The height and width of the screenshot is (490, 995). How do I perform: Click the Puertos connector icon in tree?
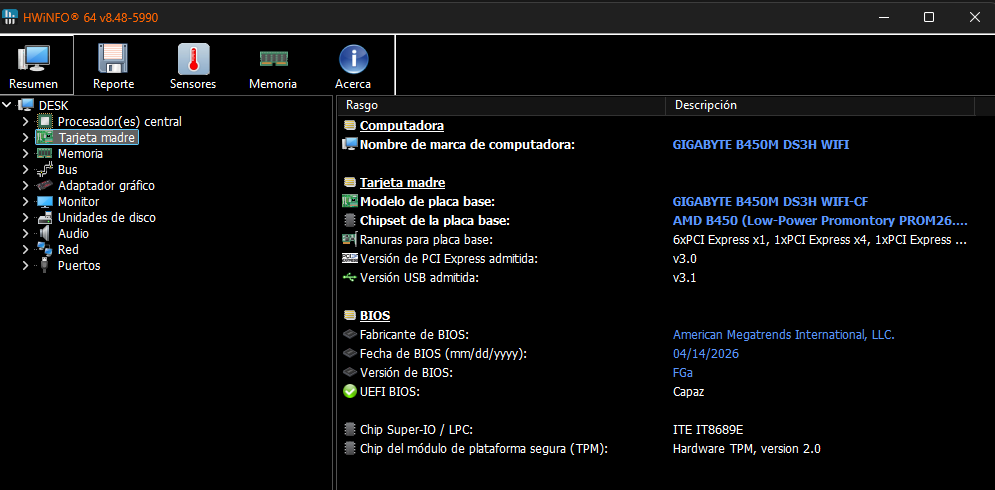[44, 265]
